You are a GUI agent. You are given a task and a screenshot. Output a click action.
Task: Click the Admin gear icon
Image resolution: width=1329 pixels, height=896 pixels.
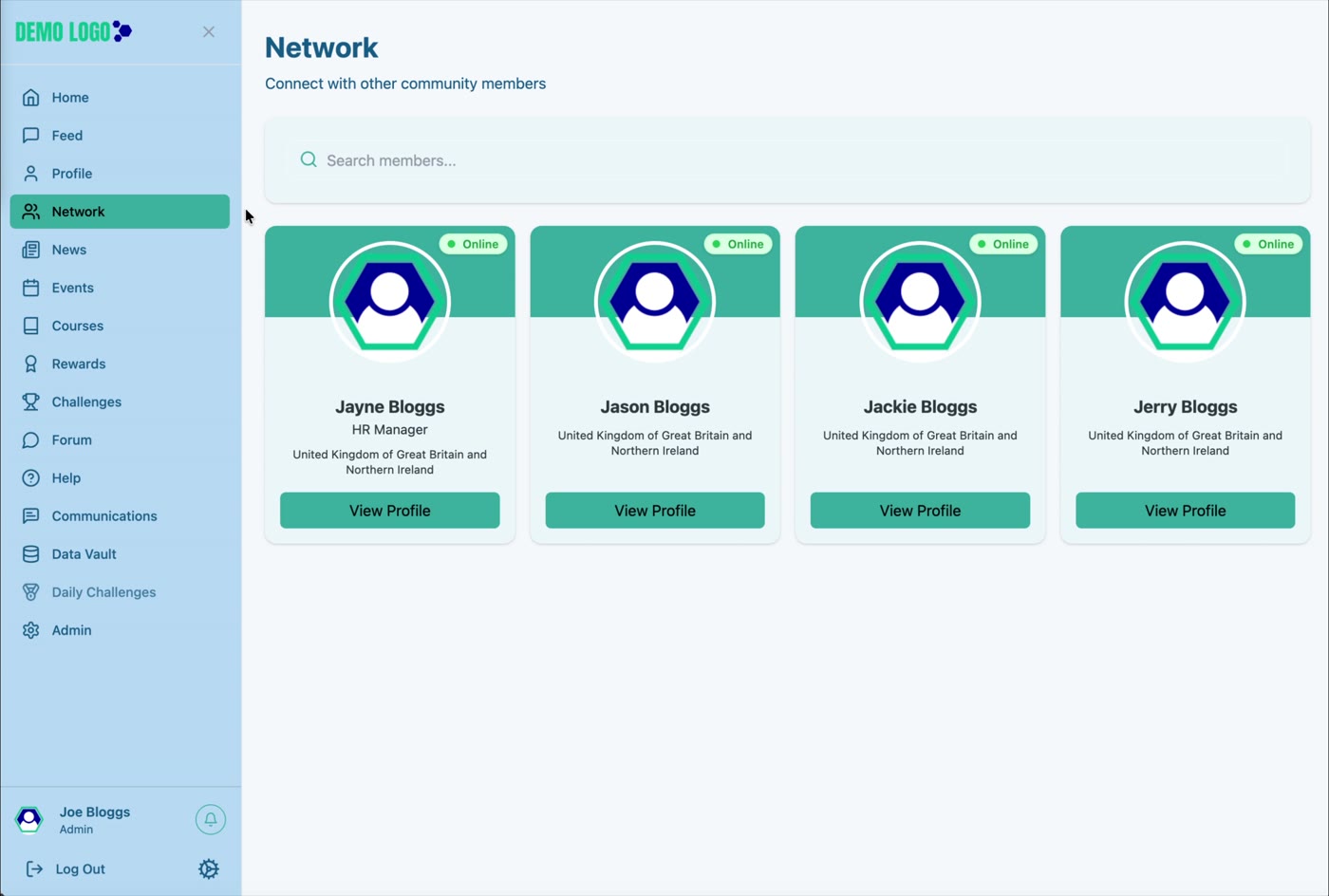[31, 629]
